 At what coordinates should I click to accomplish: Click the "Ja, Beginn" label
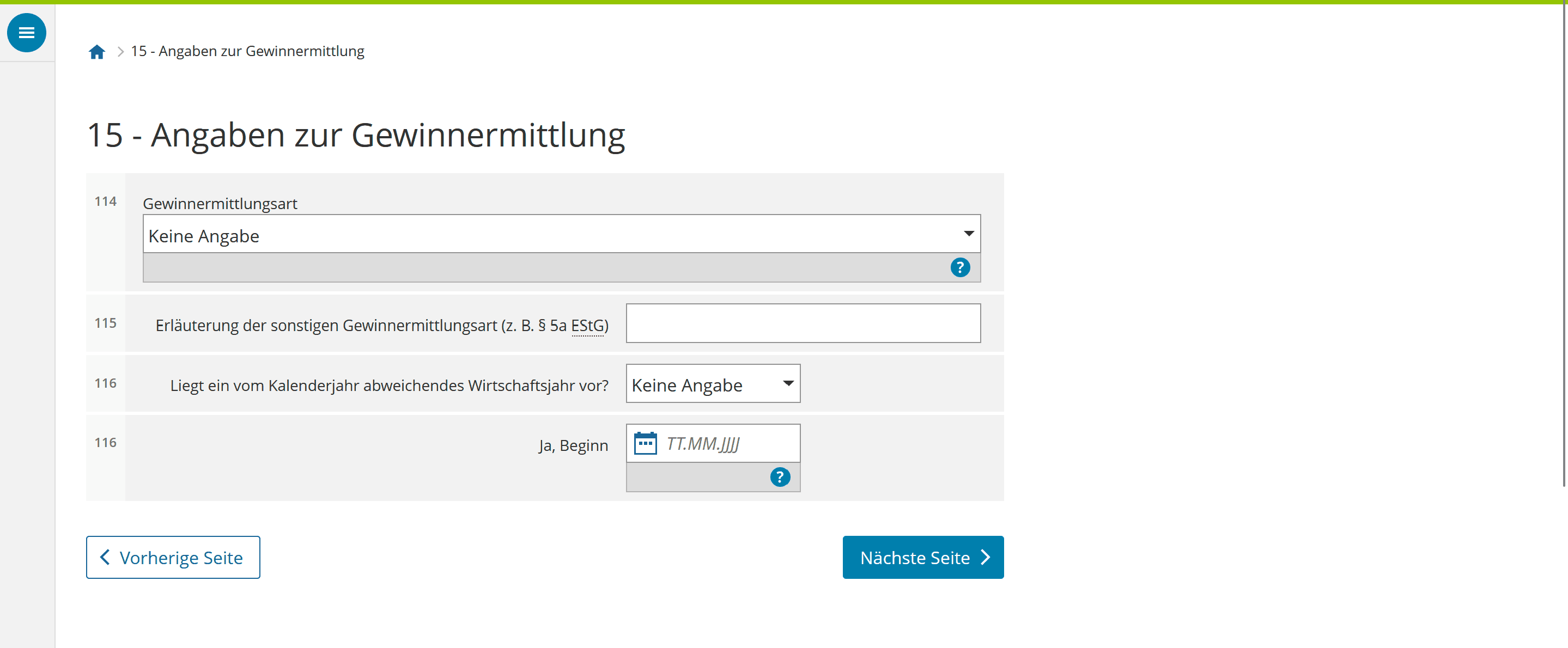573,446
